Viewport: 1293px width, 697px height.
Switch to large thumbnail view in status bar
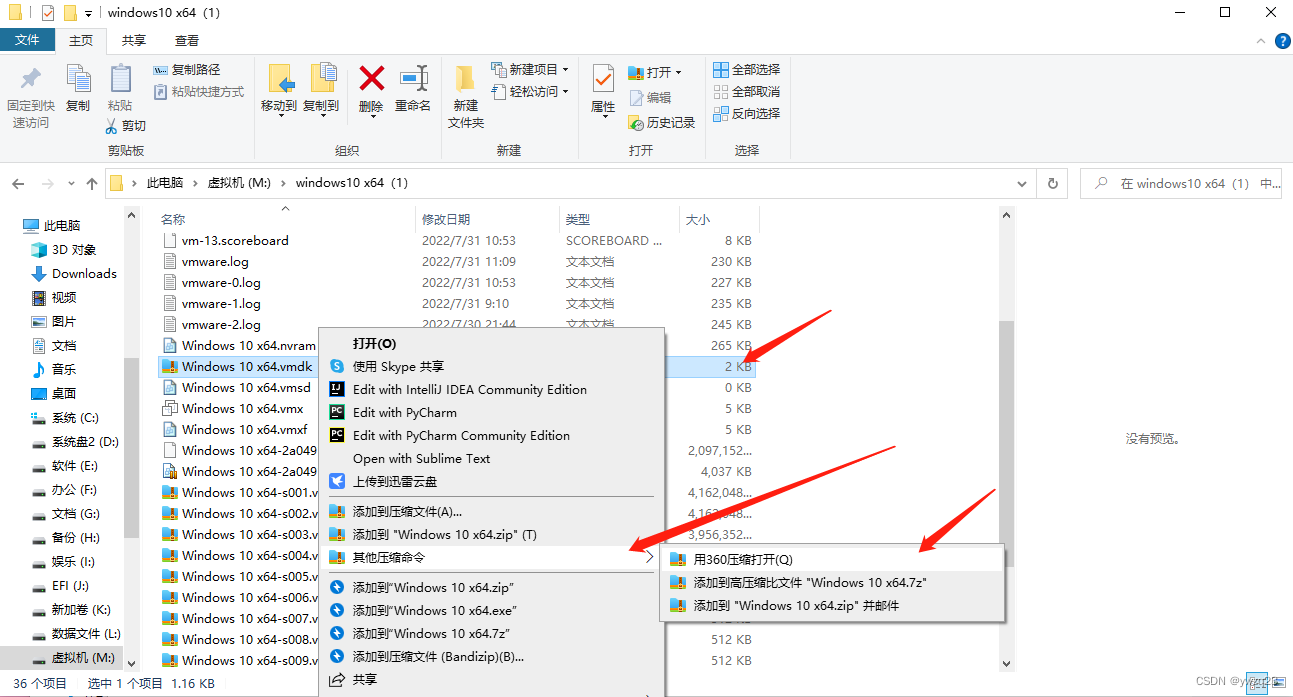1279,683
